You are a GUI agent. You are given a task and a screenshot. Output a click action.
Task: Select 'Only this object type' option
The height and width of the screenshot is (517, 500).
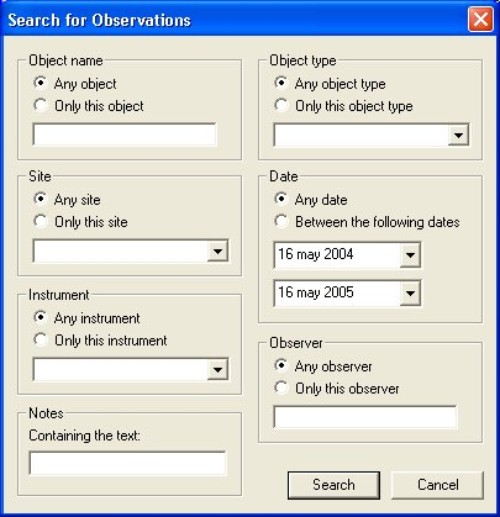coord(281,106)
